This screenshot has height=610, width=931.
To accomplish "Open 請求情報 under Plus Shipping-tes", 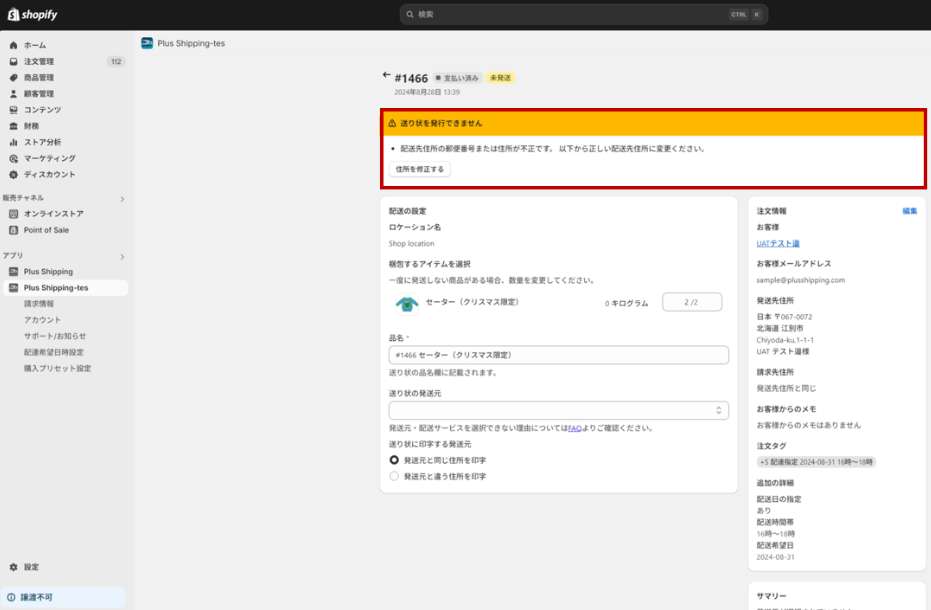I will [39, 304].
